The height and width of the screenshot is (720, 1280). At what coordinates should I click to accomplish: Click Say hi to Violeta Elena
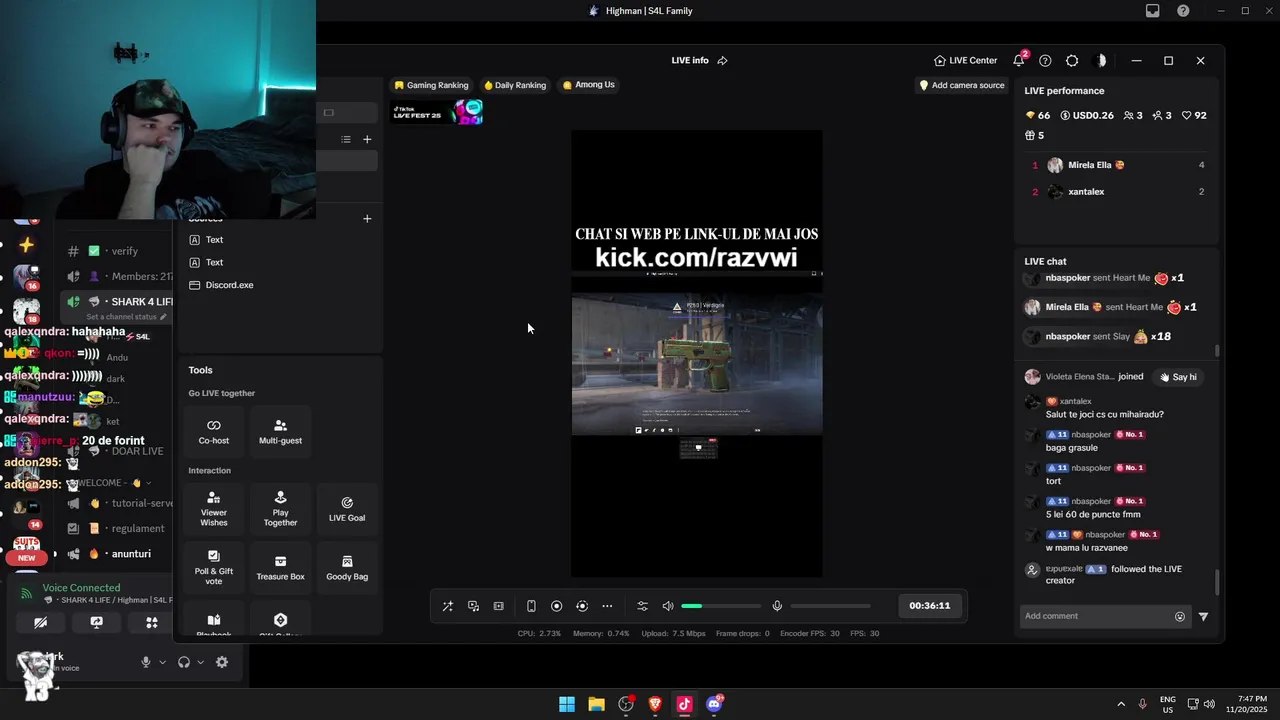tap(1178, 377)
